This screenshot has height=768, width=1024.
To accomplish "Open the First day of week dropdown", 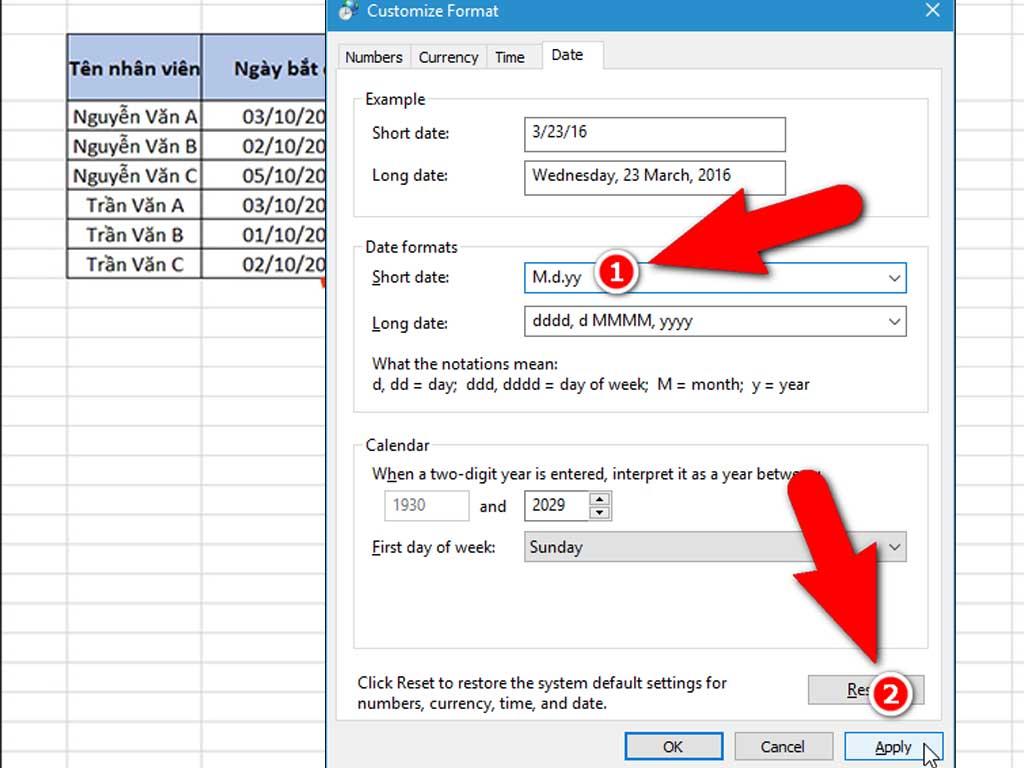I will (x=894, y=547).
